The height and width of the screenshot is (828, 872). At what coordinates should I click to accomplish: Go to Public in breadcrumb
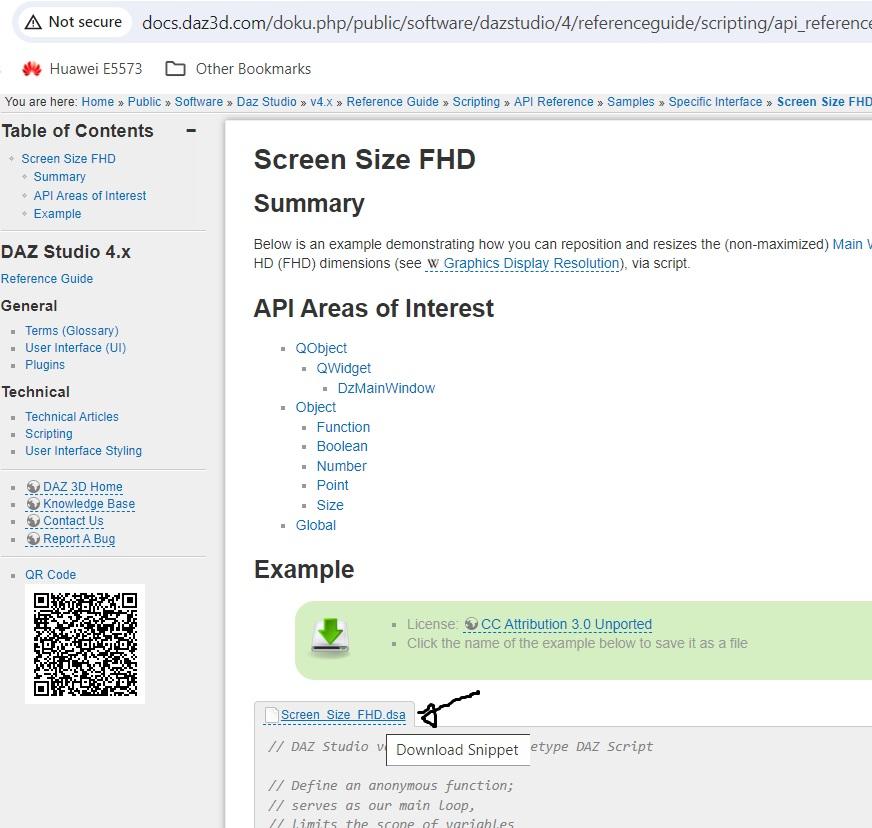(145, 102)
